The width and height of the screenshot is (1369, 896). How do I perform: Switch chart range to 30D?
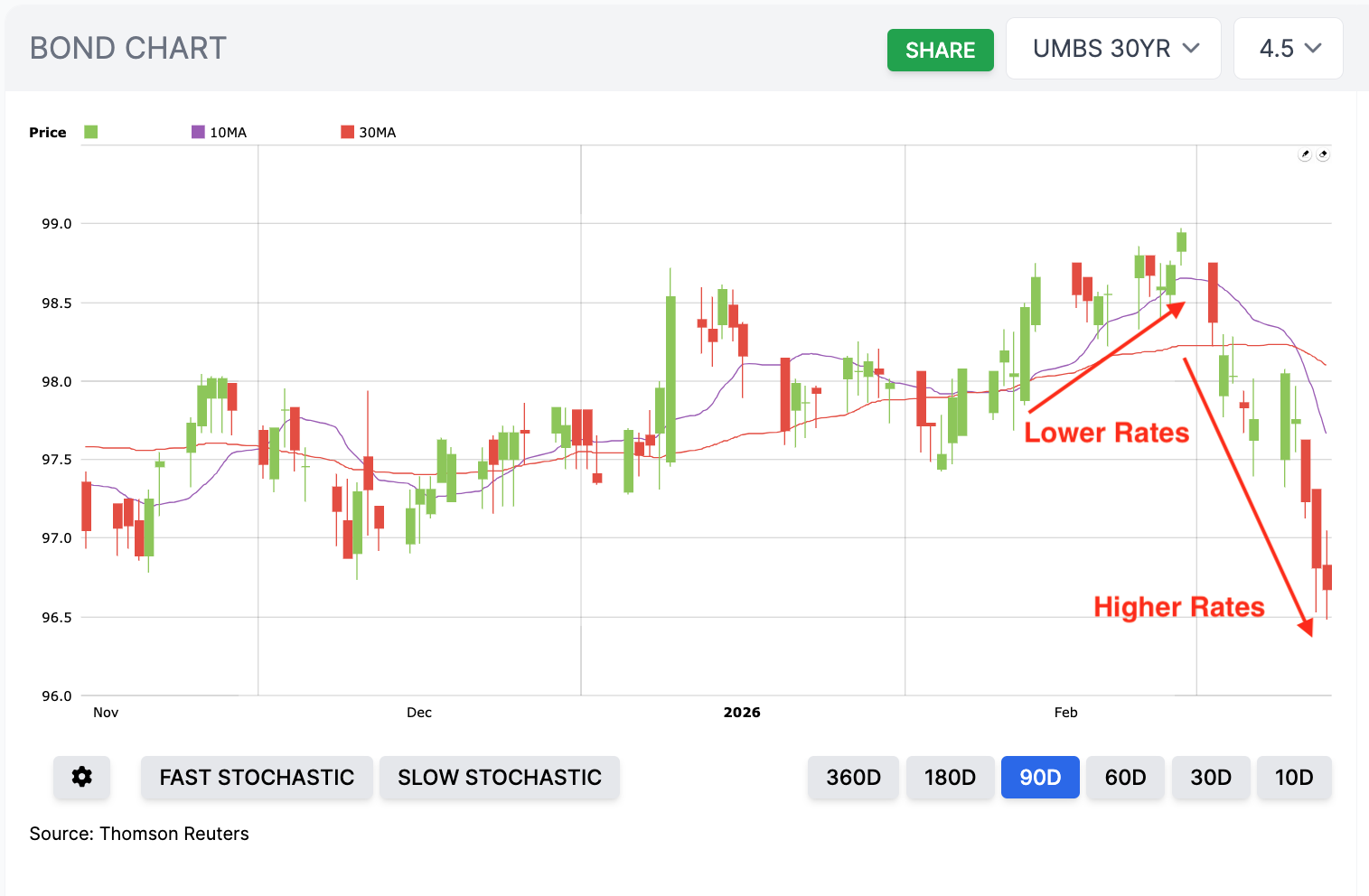click(1211, 777)
